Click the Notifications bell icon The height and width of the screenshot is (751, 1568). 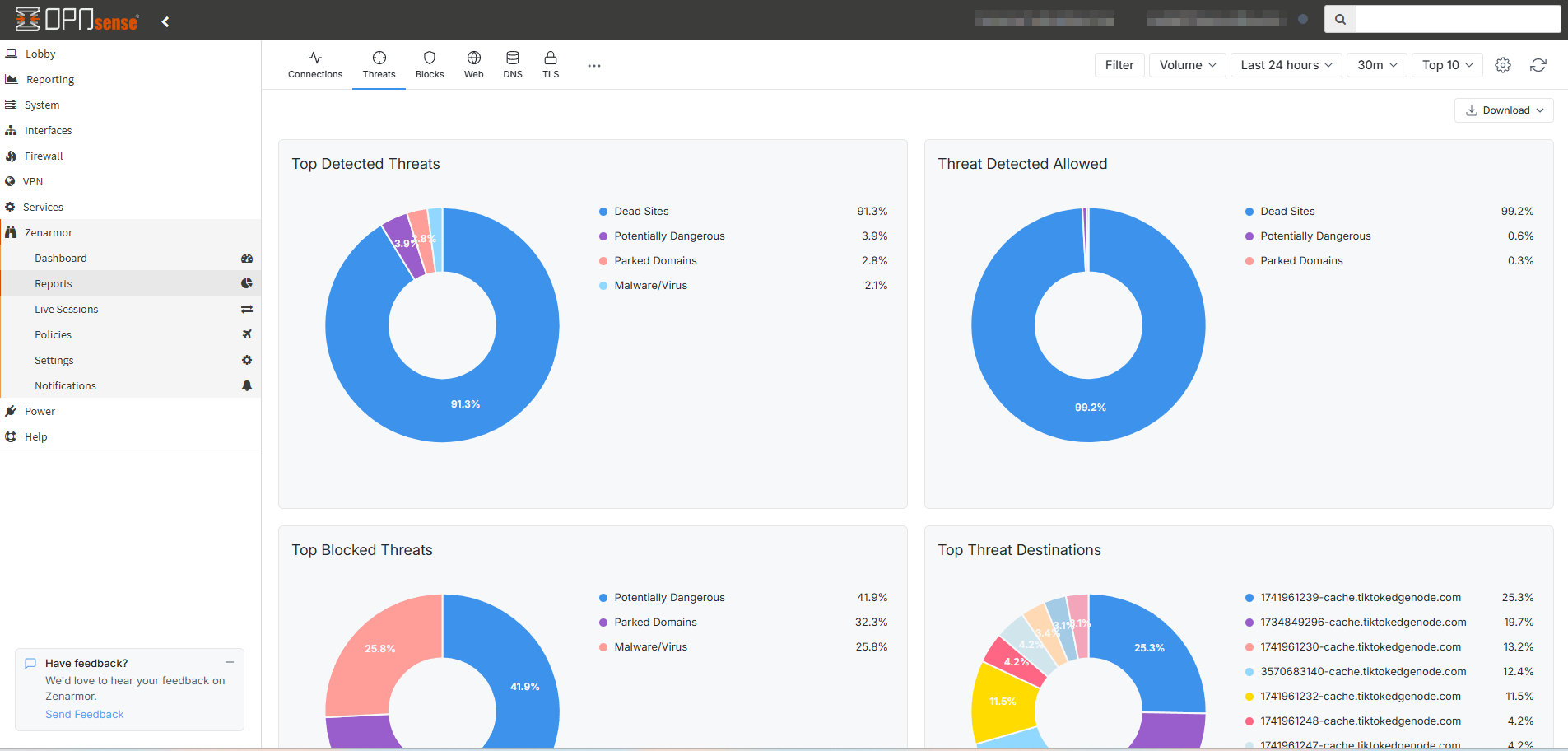247,385
